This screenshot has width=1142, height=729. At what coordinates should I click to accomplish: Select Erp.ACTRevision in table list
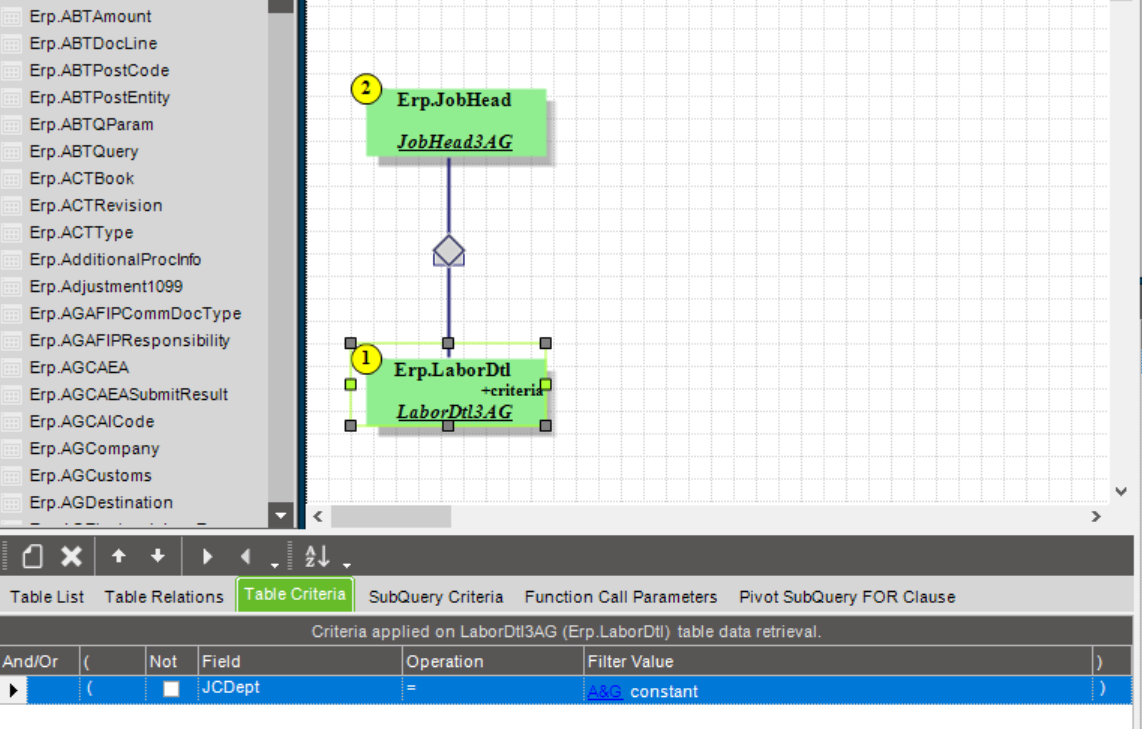tap(95, 205)
